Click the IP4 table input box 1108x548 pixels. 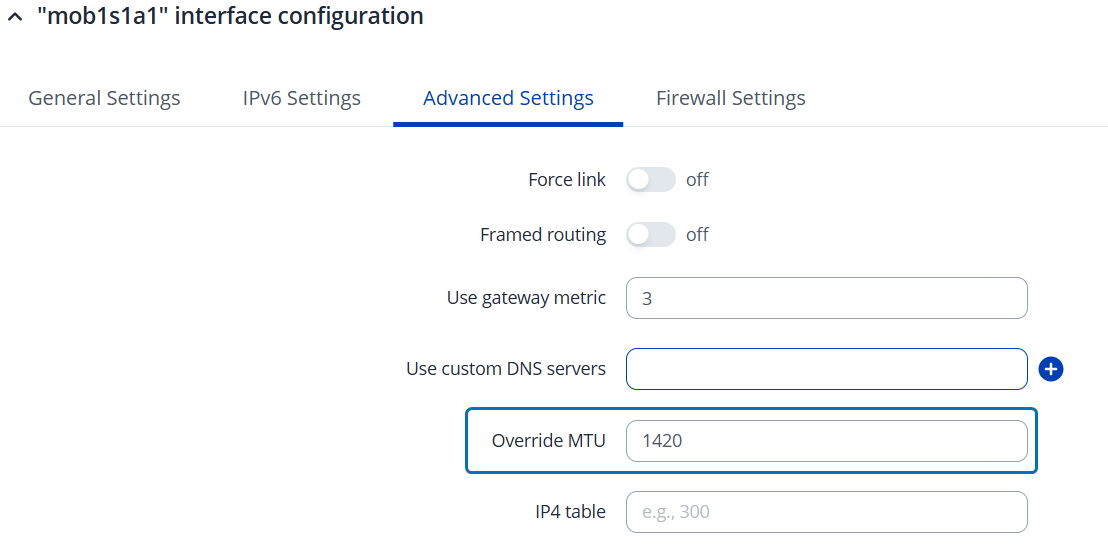[x=826, y=512]
